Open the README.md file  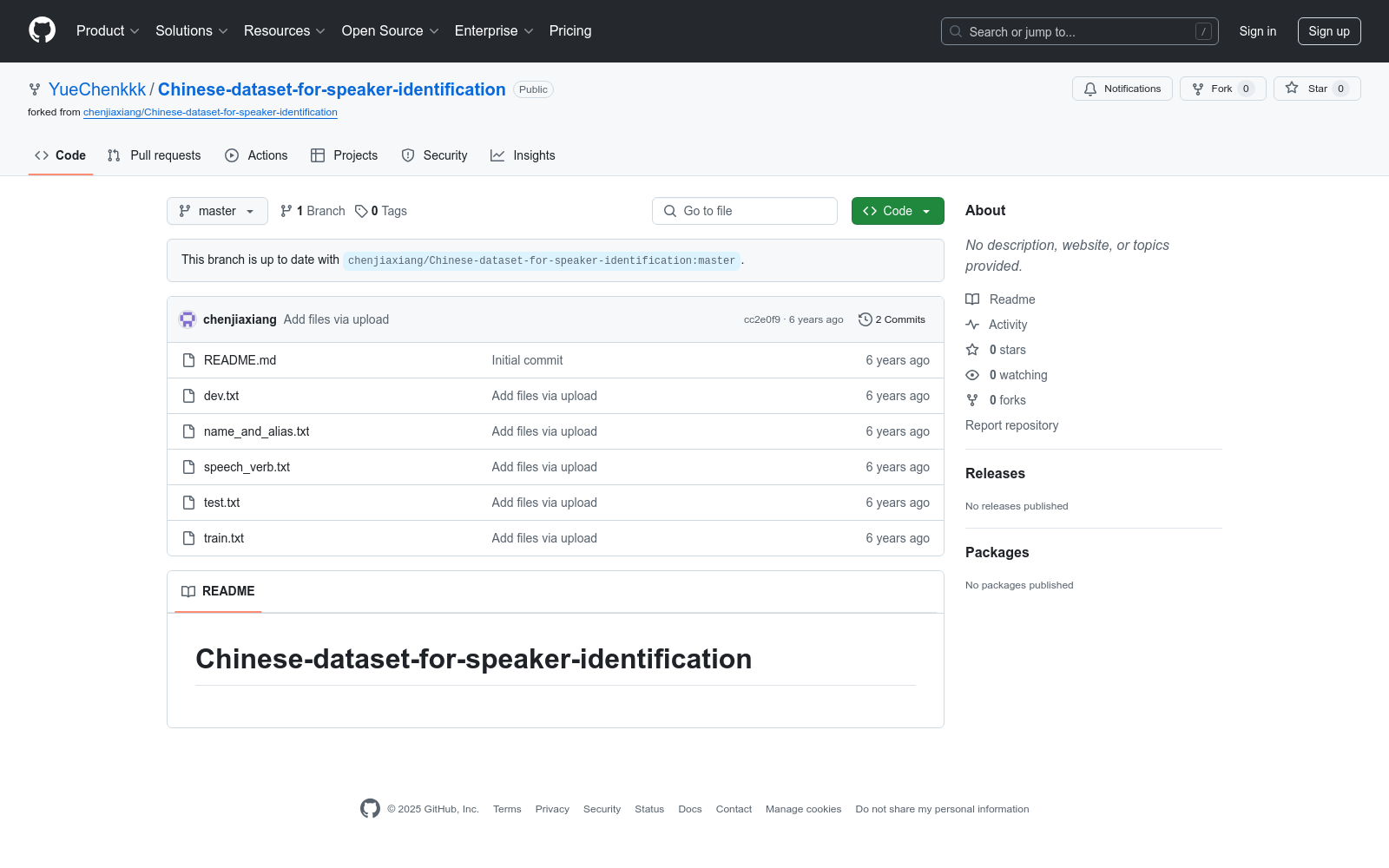coord(240,360)
